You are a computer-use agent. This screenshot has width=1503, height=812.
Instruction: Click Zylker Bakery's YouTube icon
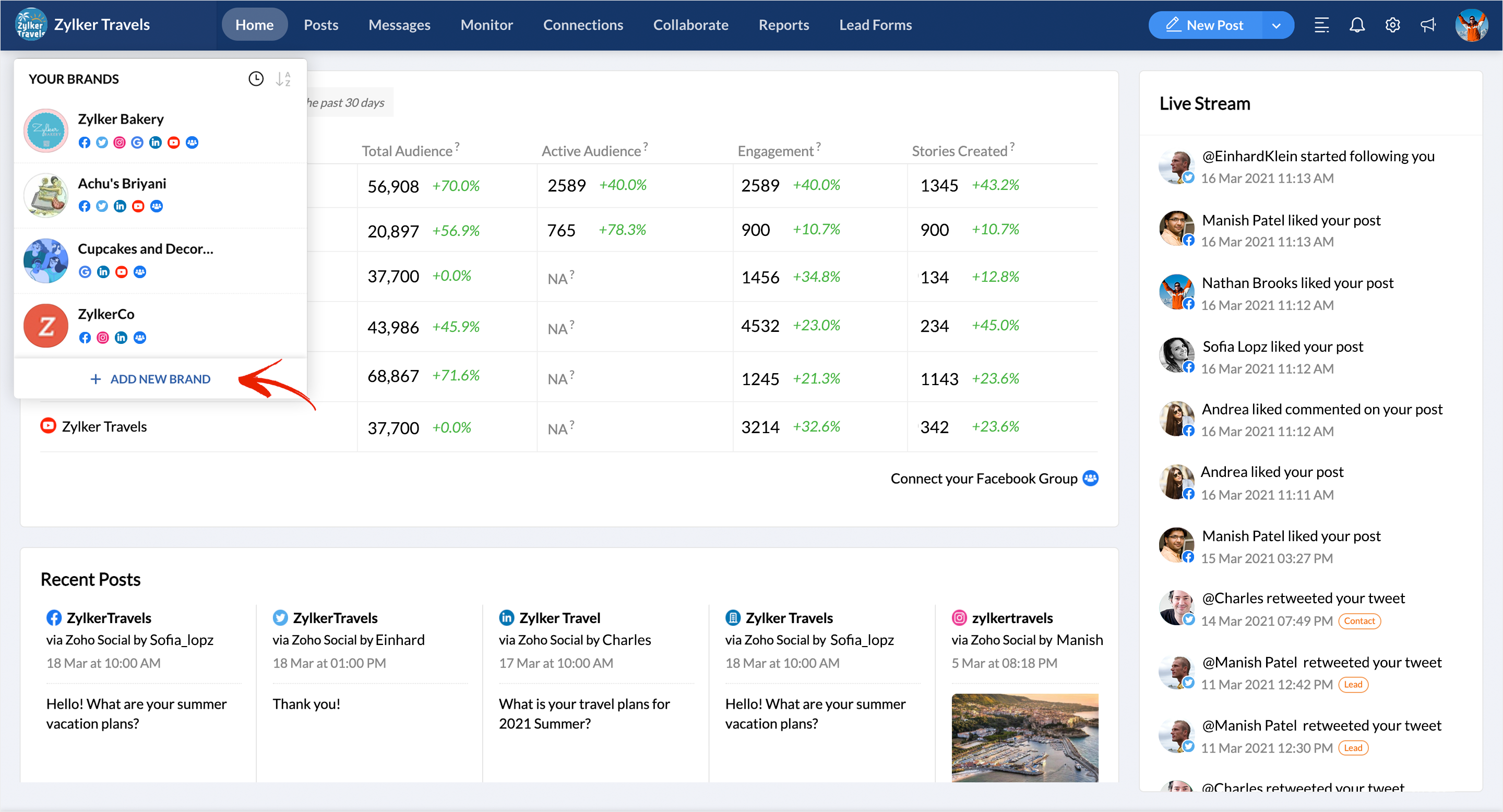[x=173, y=142]
